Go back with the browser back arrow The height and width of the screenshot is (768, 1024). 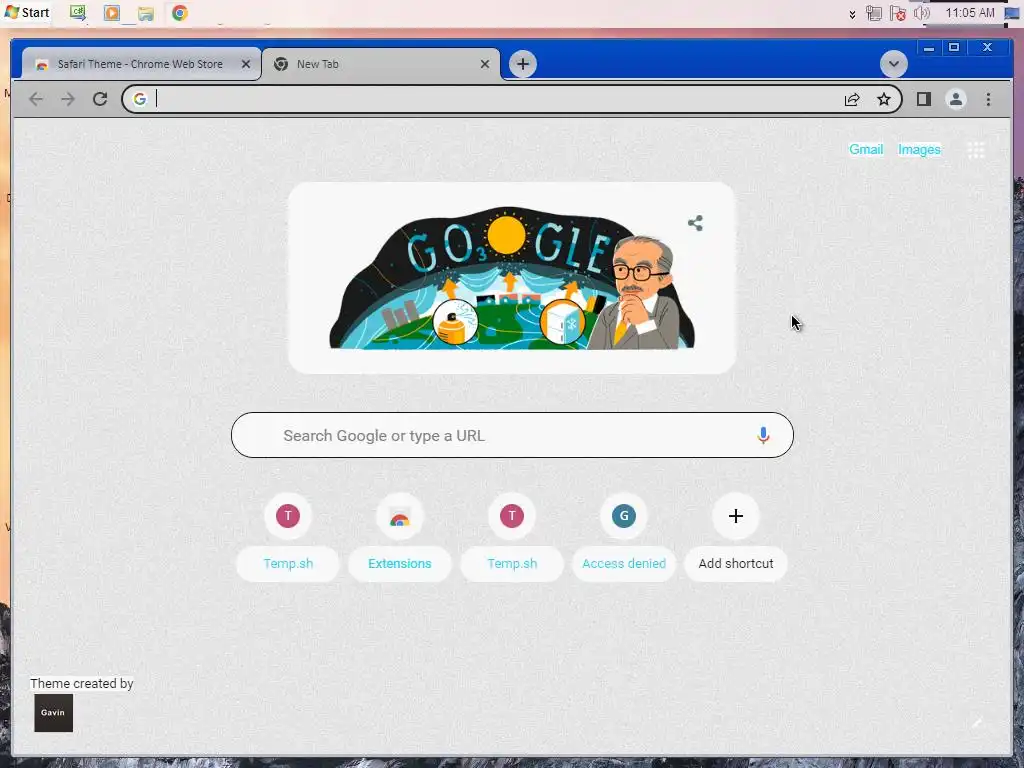[x=36, y=99]
